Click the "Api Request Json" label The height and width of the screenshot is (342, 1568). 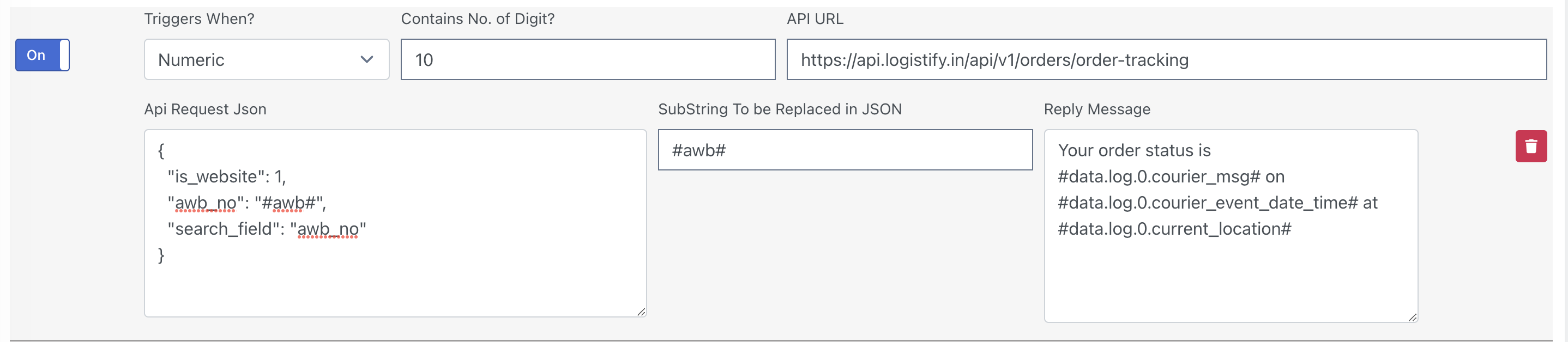(205, 109)
